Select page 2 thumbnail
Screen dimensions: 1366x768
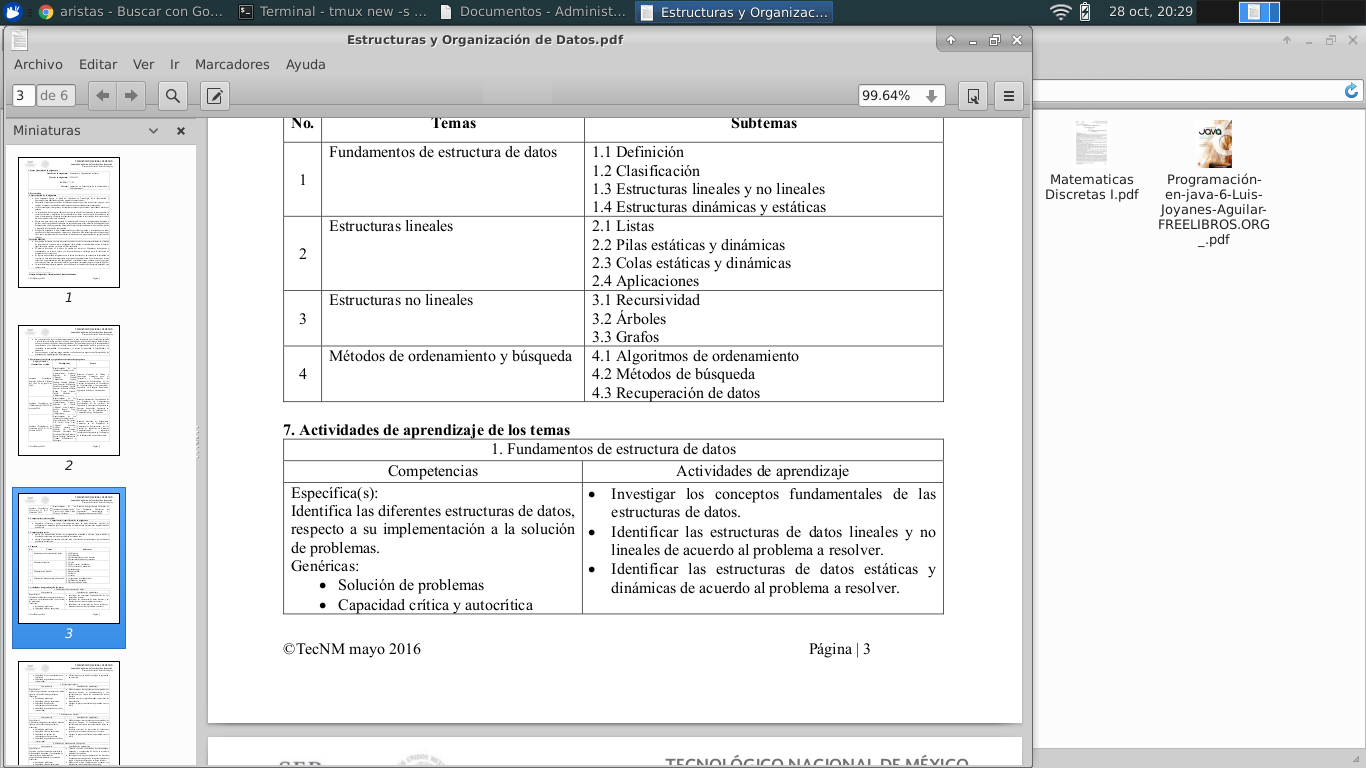point(69,390)
